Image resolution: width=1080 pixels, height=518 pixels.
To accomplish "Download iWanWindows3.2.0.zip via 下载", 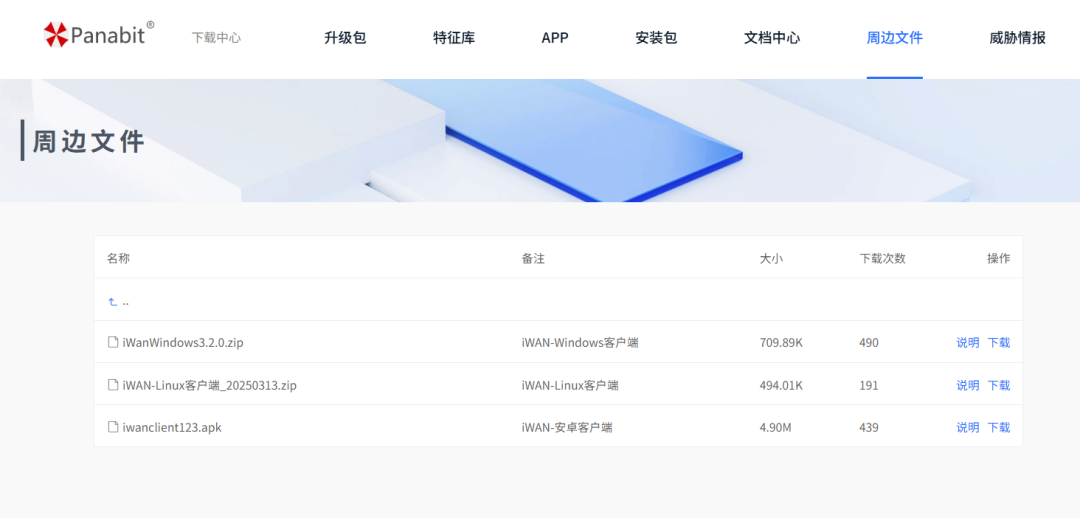I will coord(999,342).
